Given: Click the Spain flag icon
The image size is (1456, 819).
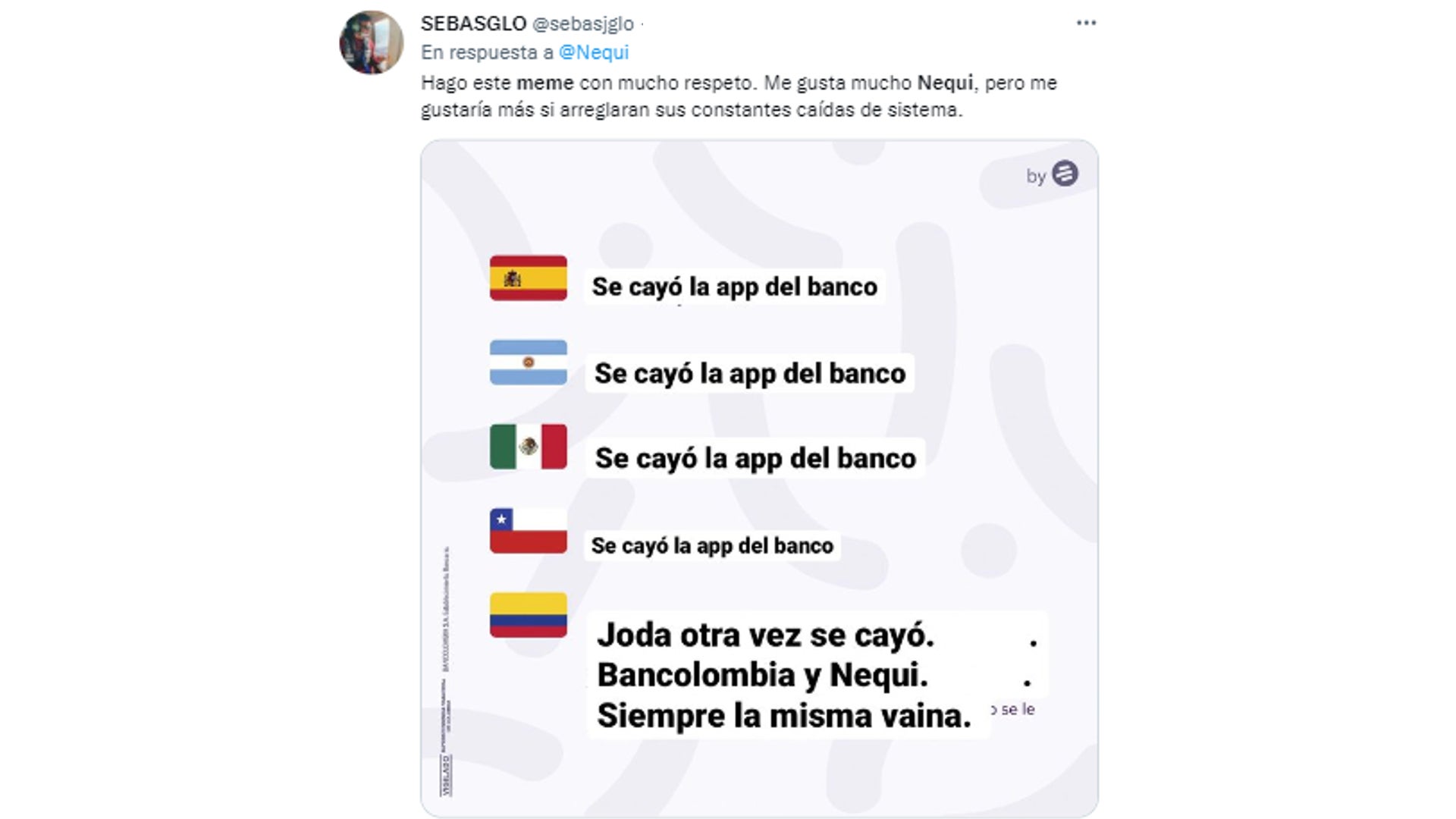Looking at the screenshot, I should click(x=528, y=278).
